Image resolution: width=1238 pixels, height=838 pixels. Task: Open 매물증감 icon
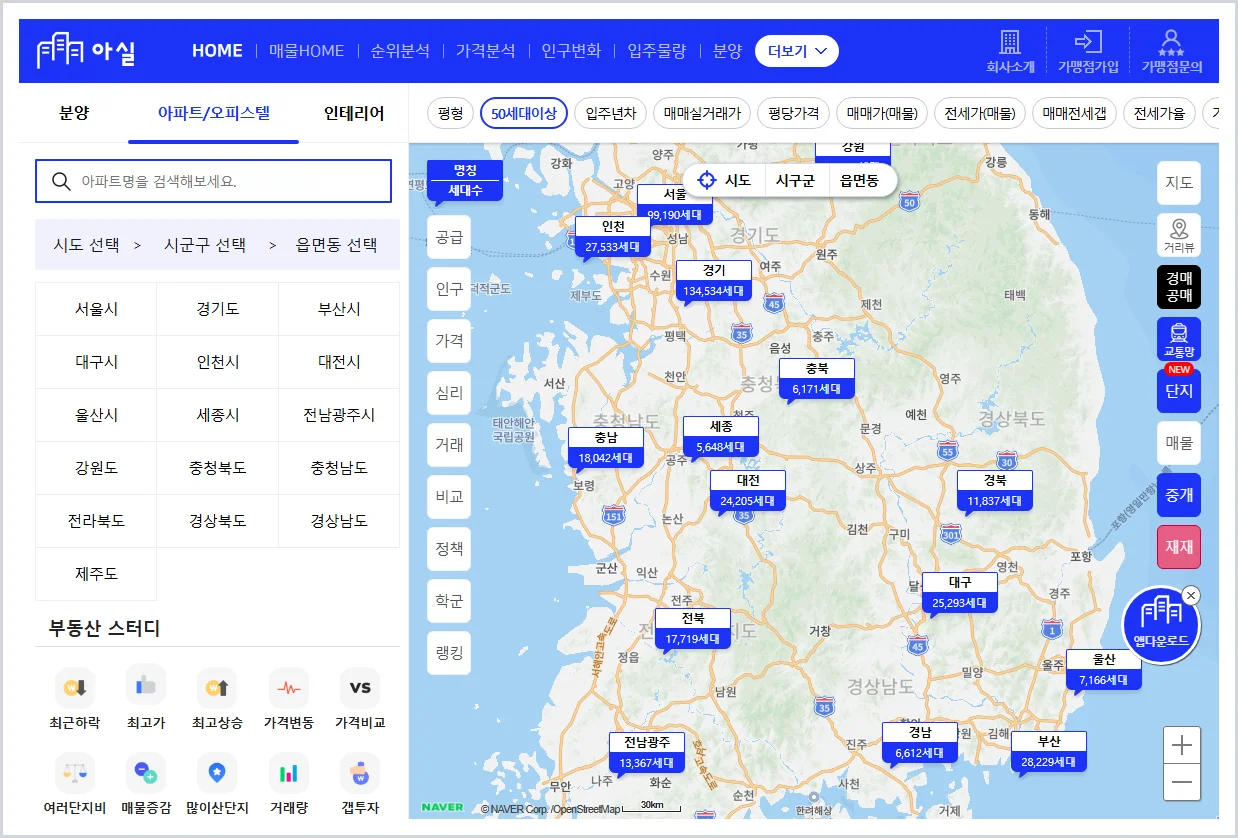click(x=146, y=773)
